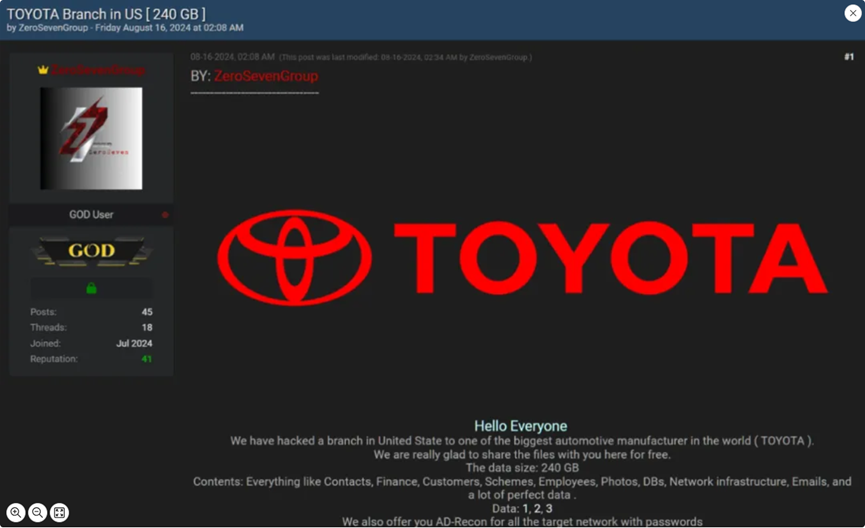Click the reputation value 41

point(147,359)
